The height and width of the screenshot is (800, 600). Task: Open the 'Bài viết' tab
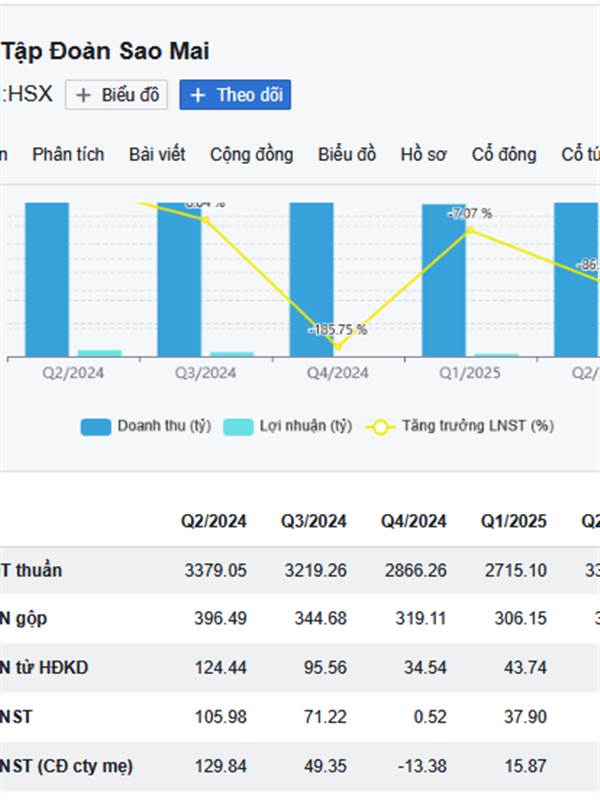[157, 154]
